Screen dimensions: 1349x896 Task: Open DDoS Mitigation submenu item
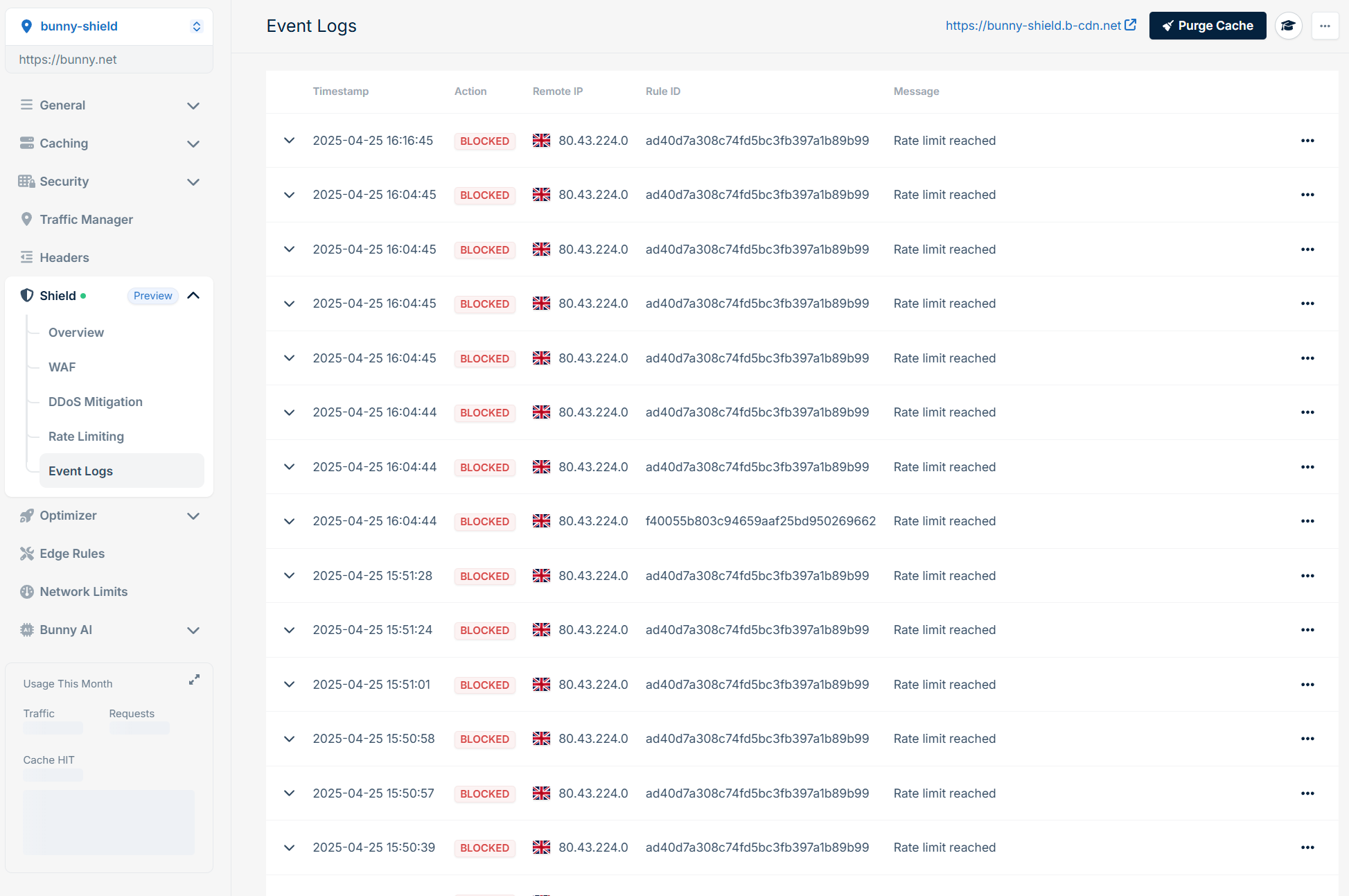[96, 402]
